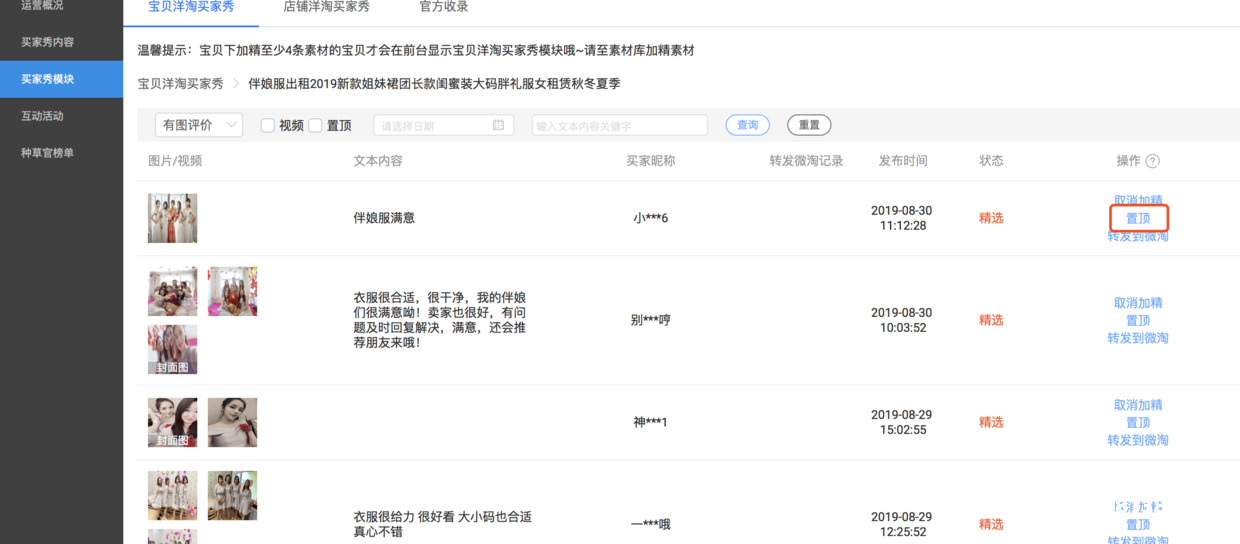Screen dimensions: 1240x544
Task: Click 转发到微淘 for the 神***1 review
Action: tap(1138, 440)
